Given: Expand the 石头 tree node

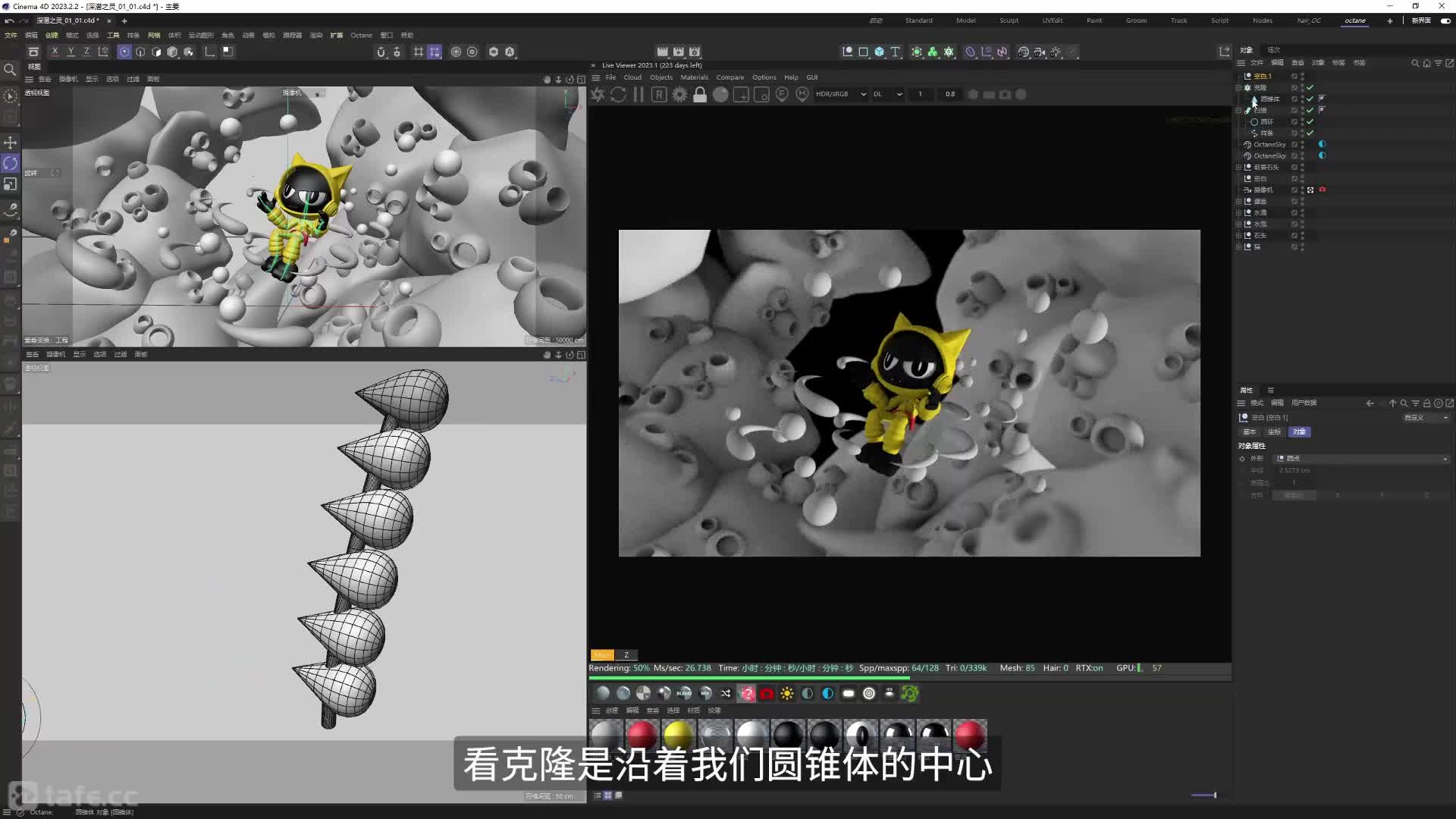Looking at the screenshot, I should click(x=1238, y=236).
